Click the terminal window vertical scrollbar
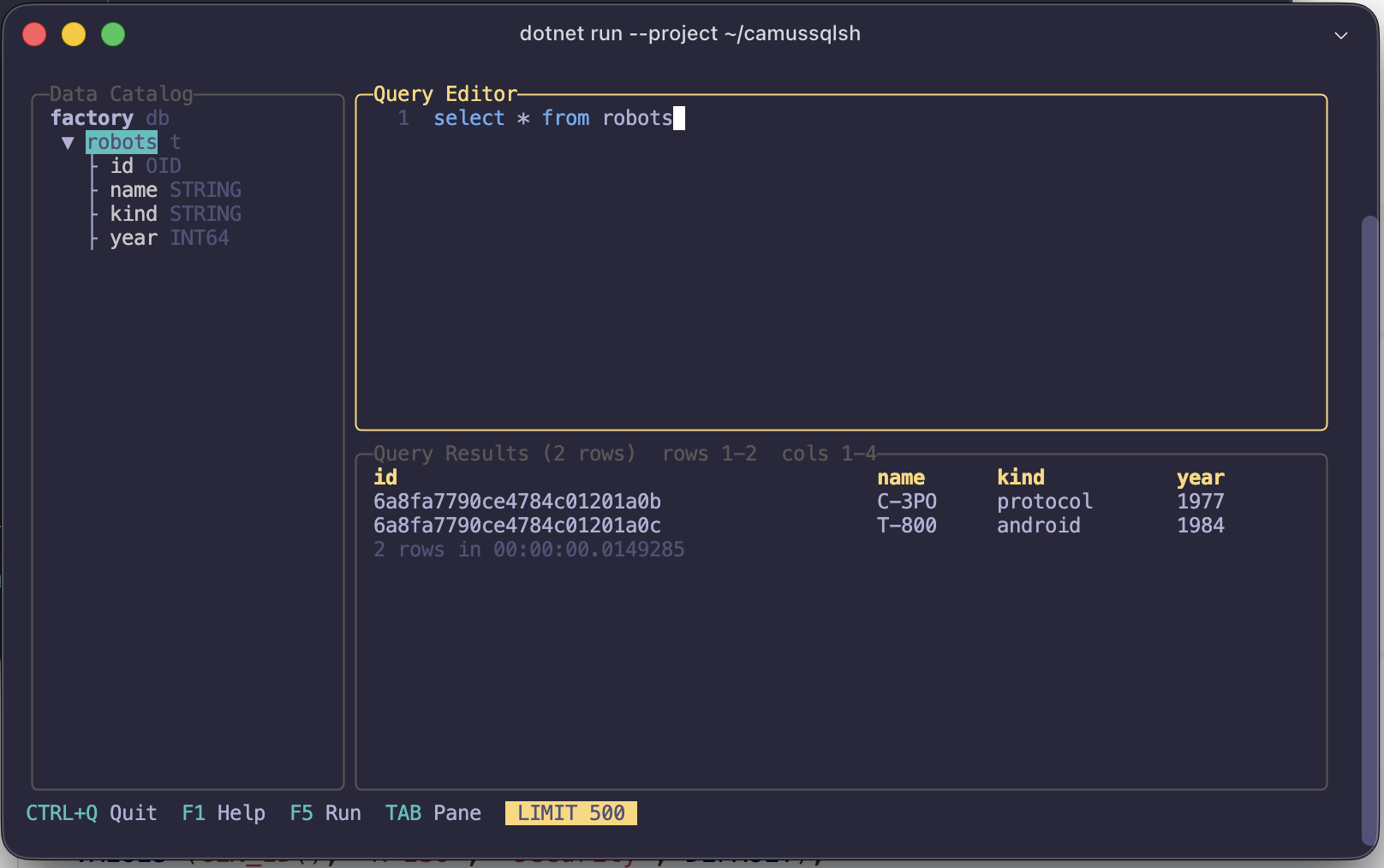 pos(1369,531)
